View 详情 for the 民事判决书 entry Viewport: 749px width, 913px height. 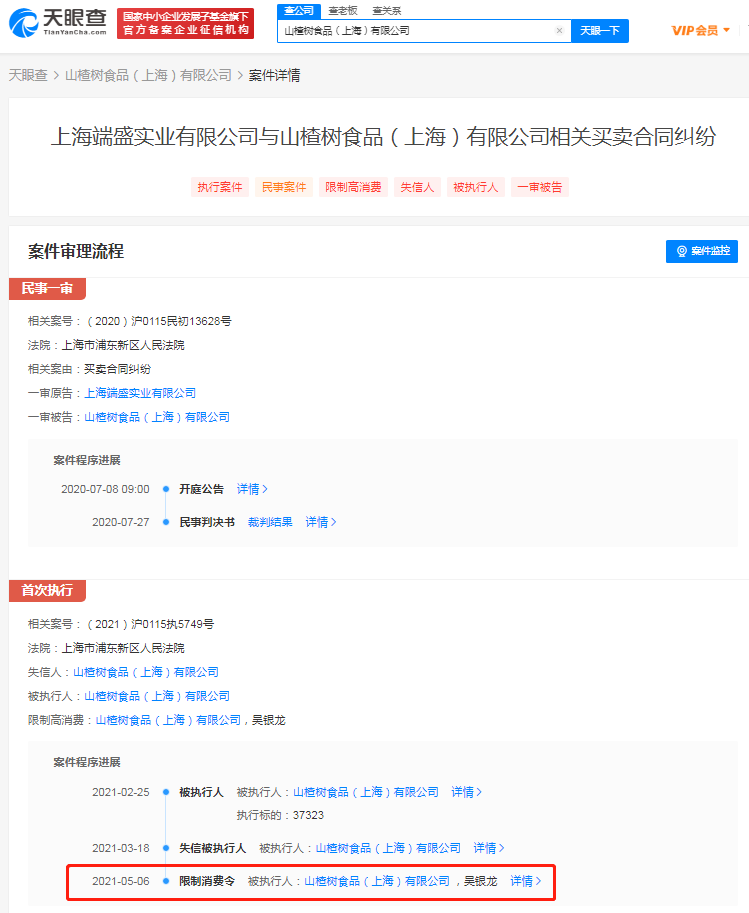pos(320,522)
